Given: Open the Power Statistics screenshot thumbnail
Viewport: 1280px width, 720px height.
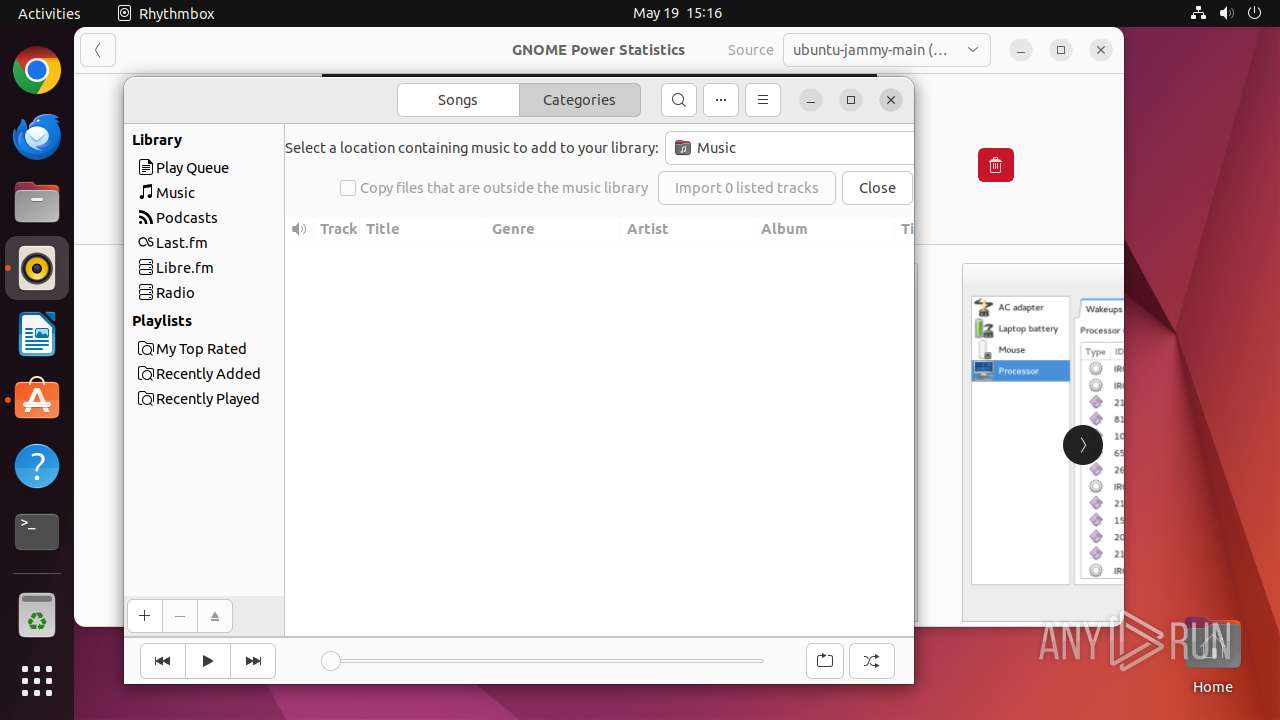Looking at the screenshot, I should click(x=1043, y=442).
